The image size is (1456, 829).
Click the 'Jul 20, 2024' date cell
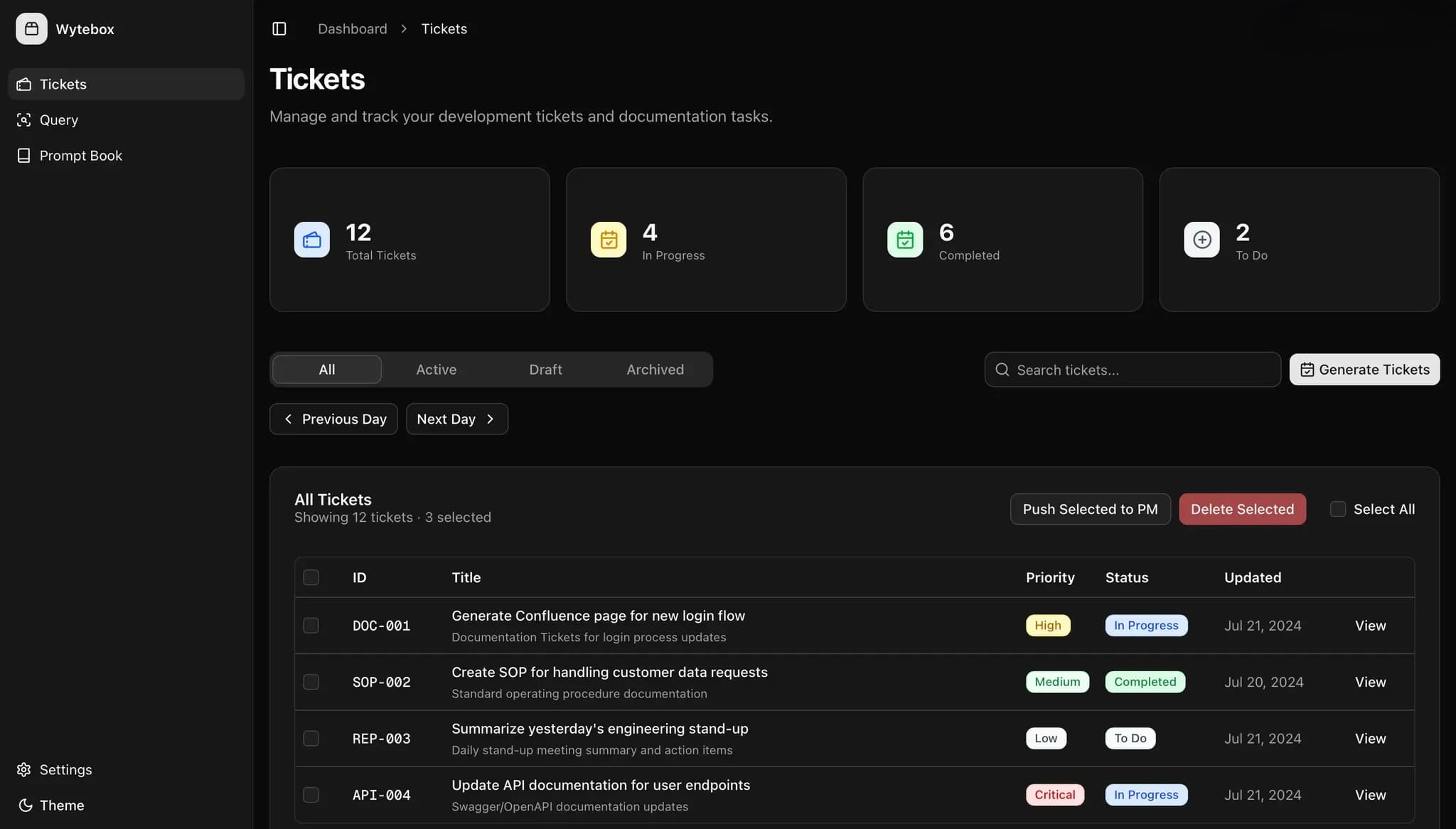1263,682
